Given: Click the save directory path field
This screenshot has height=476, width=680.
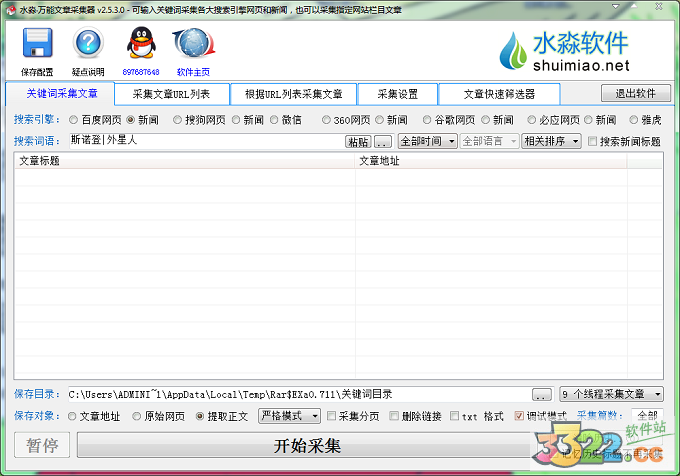Looking at the screenshot, I should (298, 394).
